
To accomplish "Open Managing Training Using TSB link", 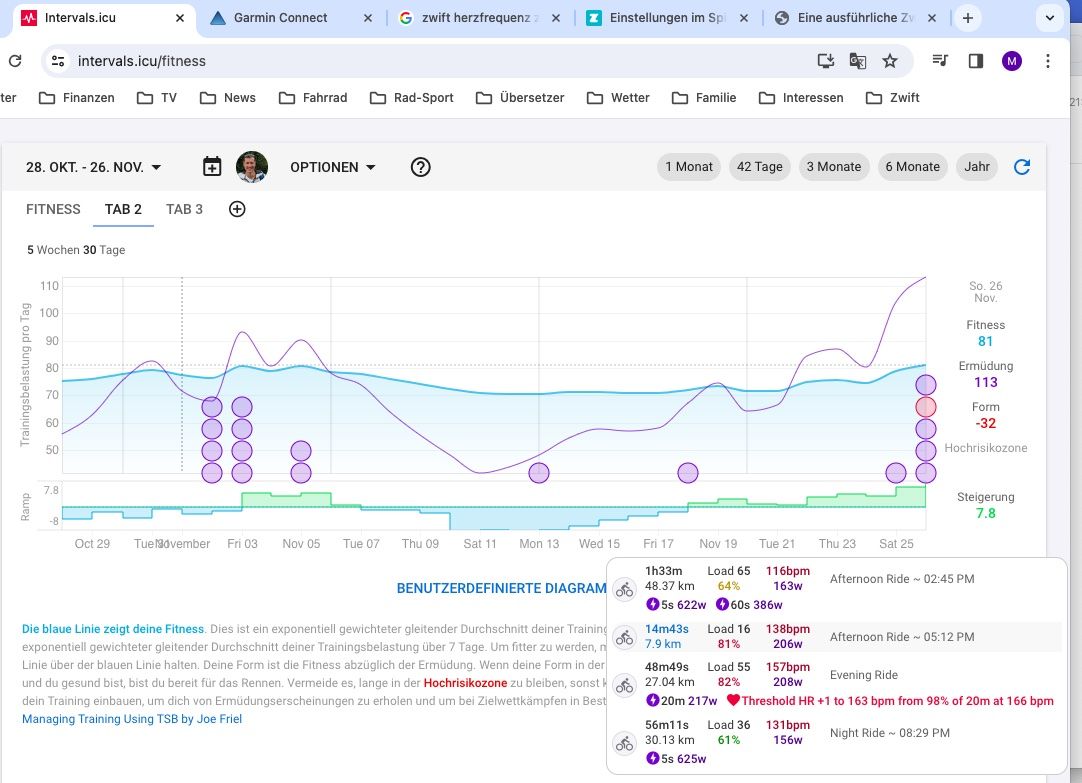I will coord(132,719).
